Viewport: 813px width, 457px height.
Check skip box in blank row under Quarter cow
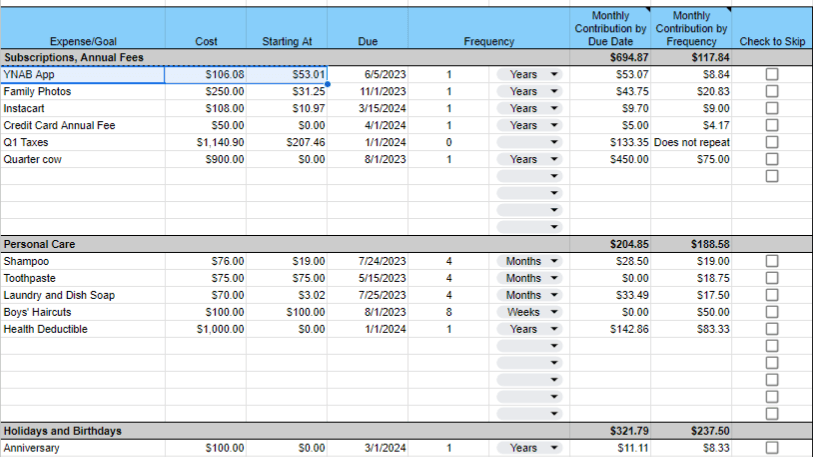pos(772,176)
